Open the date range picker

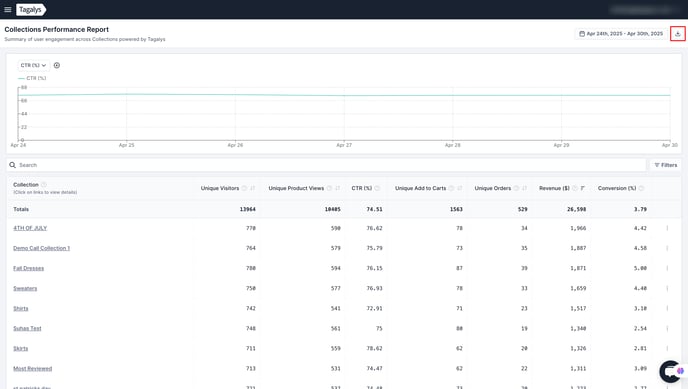621,34
